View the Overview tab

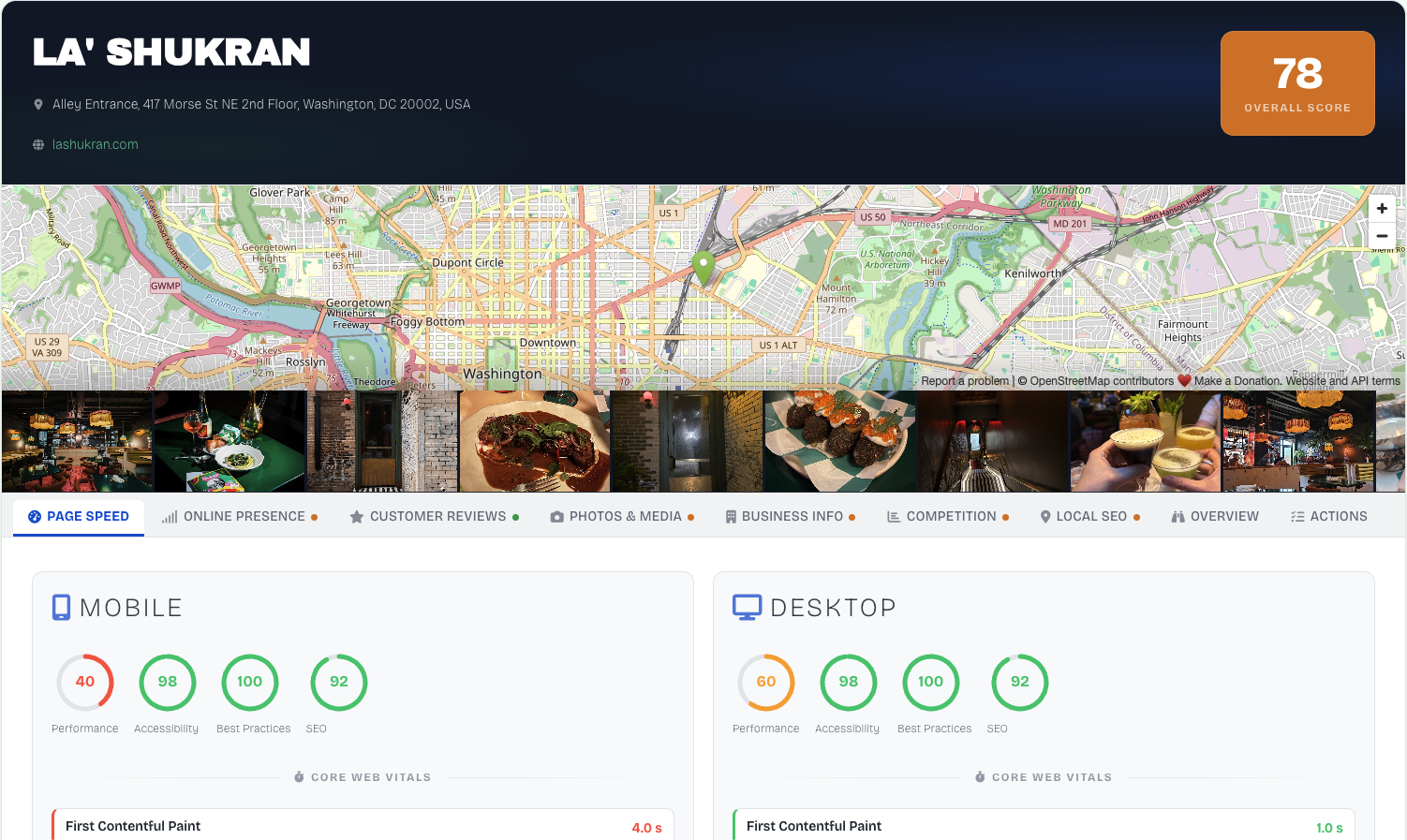[x=1215, y=517]
